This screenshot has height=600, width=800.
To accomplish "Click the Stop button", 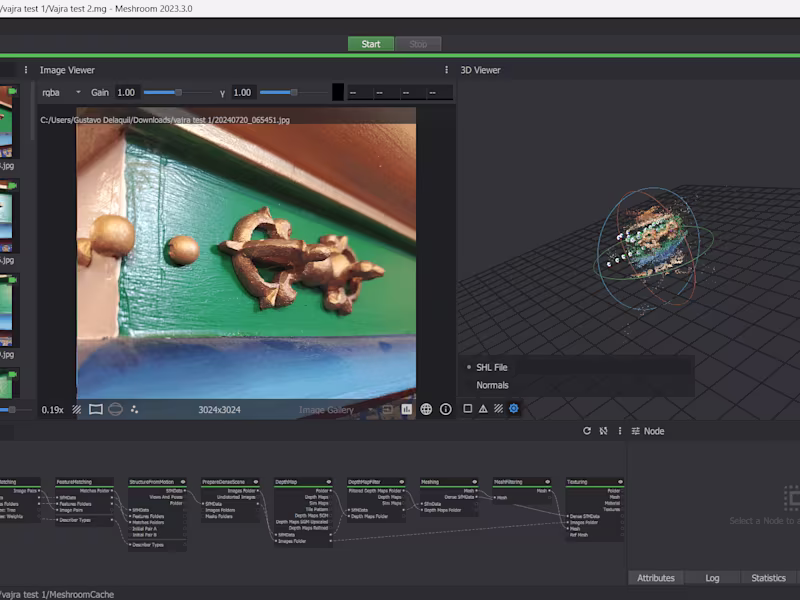I will point(418,43).
